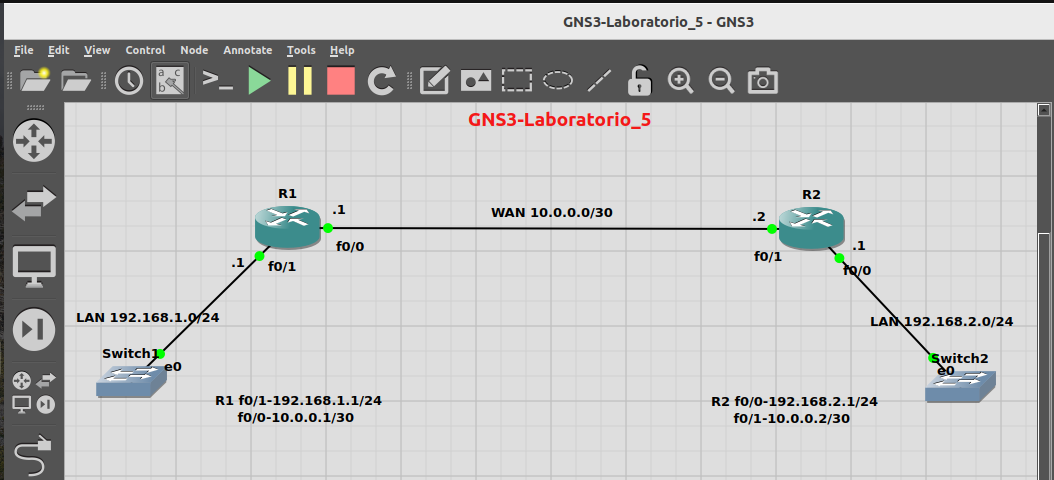Click the LAN 192.168.1.0/24 label
1054x480 pixels.
(148, 317)
